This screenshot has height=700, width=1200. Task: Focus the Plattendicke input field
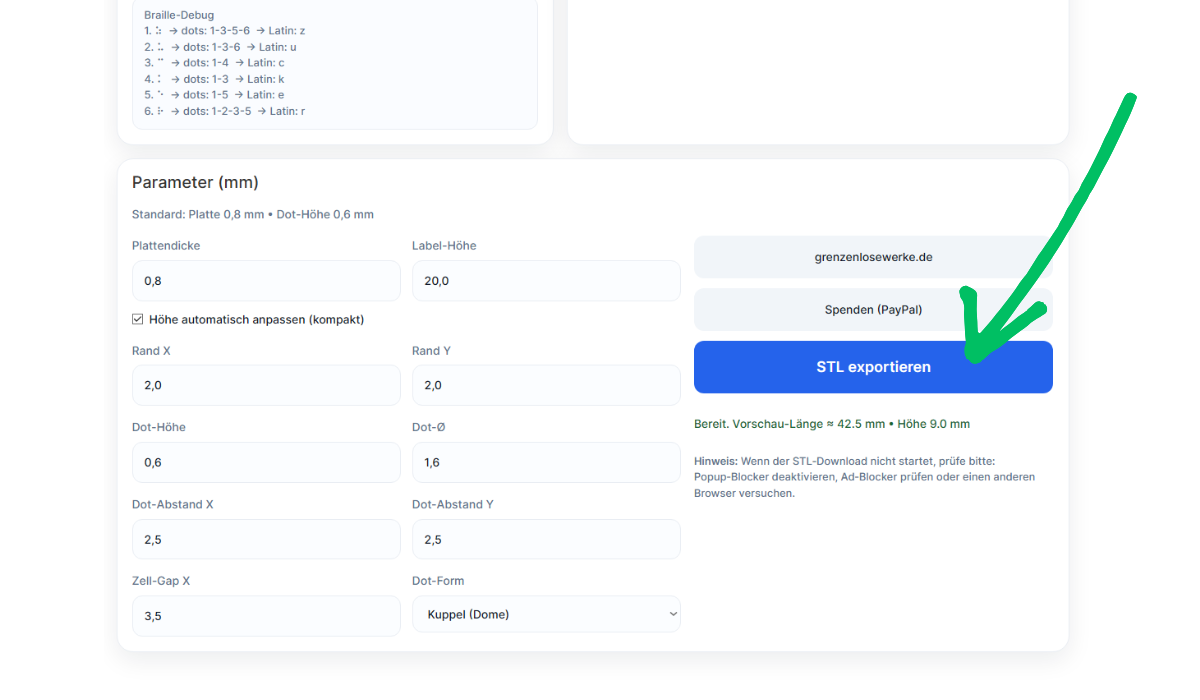(x=266, y=282)
